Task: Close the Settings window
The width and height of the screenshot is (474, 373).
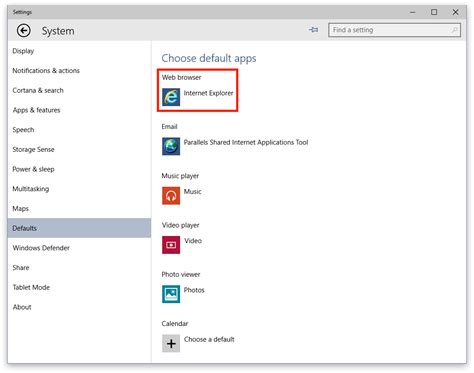Action: (x=456, y=12)
